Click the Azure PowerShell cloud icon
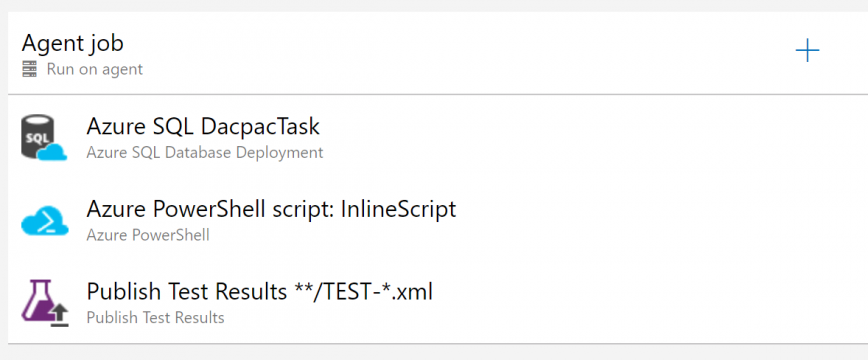 45,220
